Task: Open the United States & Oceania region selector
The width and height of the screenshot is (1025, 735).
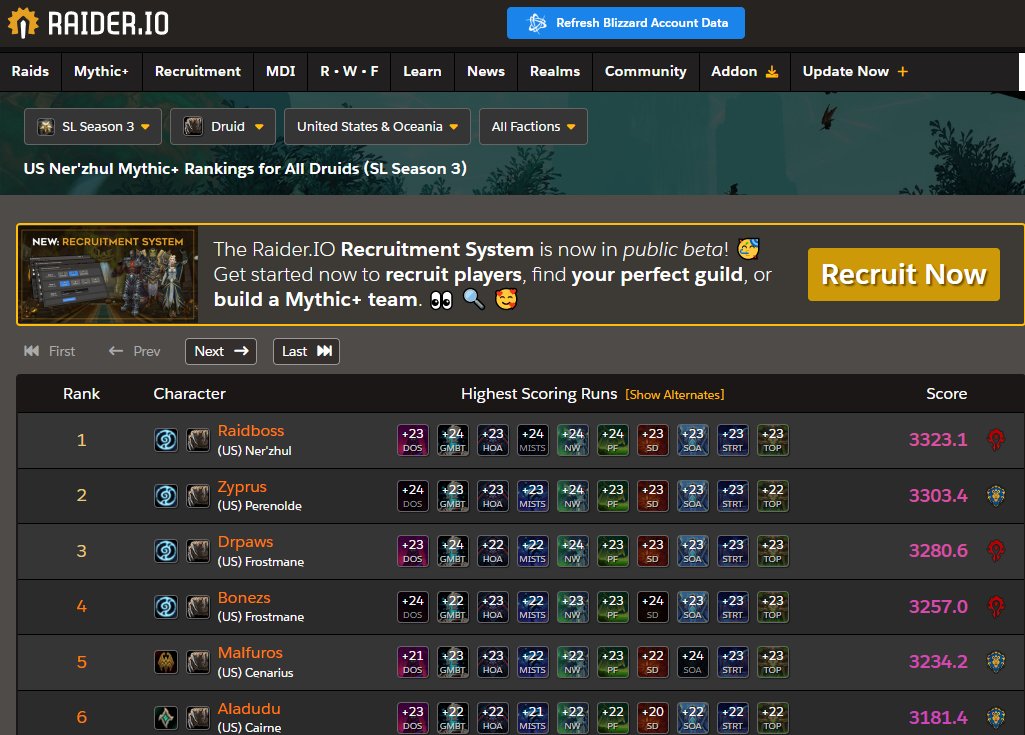Action: coord(377,126)
